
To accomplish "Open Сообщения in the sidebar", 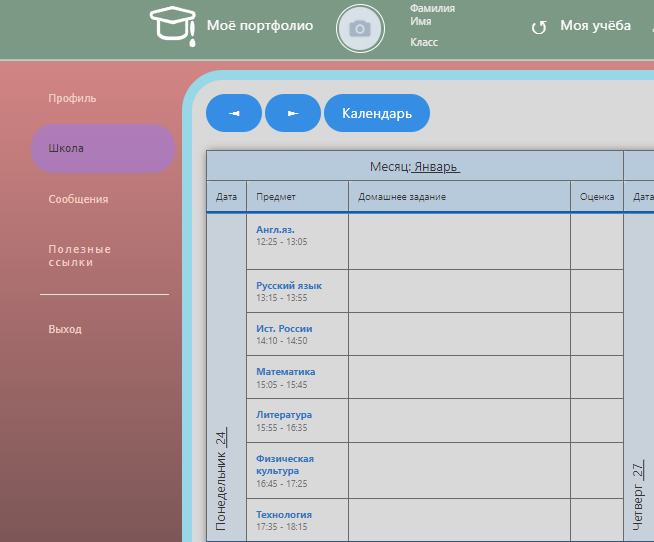I will pos(78,199).
